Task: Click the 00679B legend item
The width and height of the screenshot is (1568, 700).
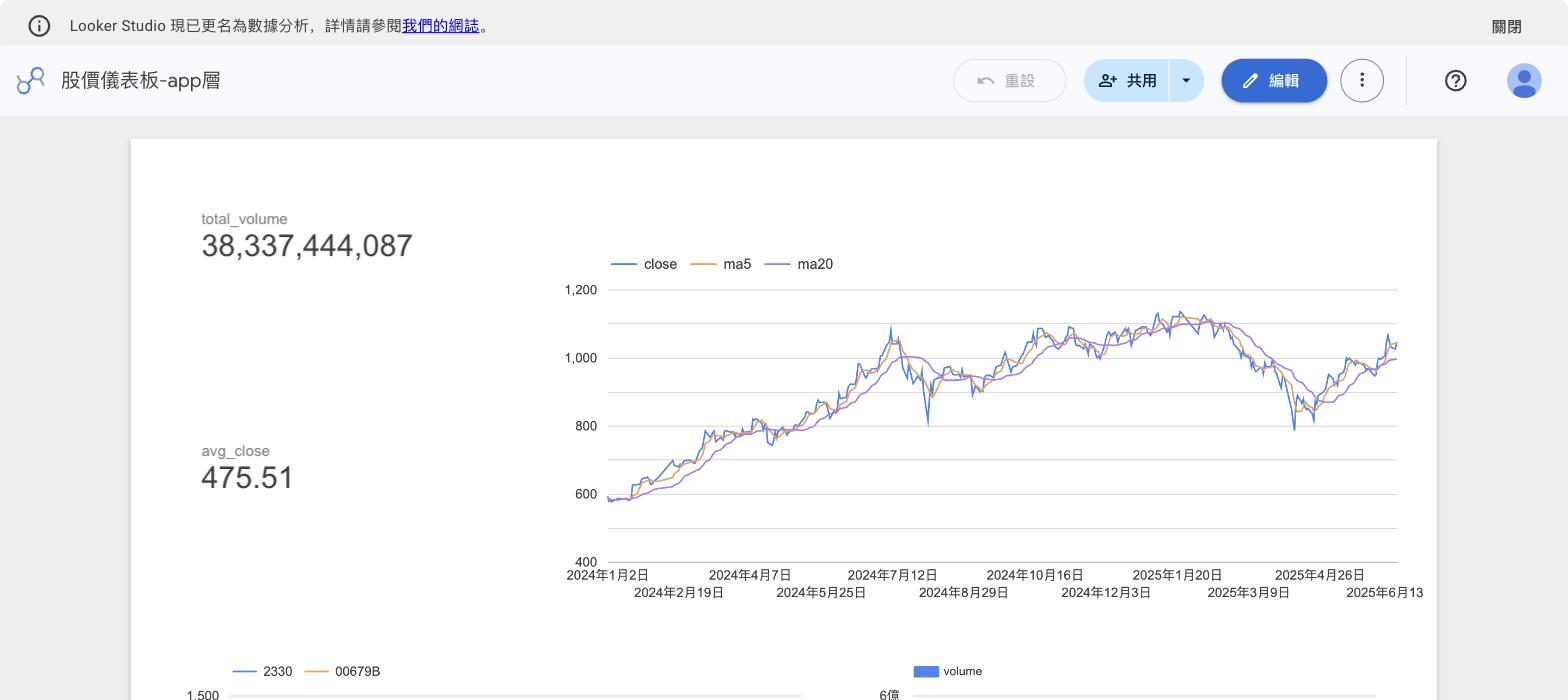Action: pos(342,671)
